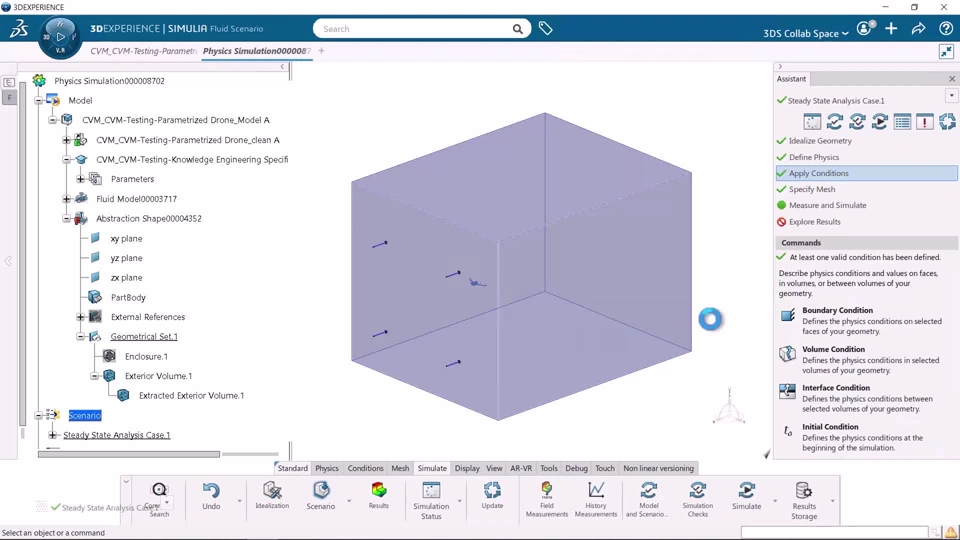Expand Steady State Analysis Case.1 node

coord(52,435)
